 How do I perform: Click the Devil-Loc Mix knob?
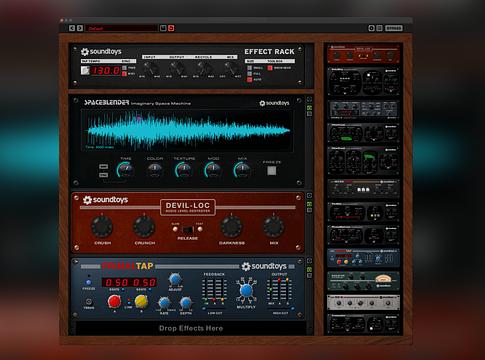(274, 226)
